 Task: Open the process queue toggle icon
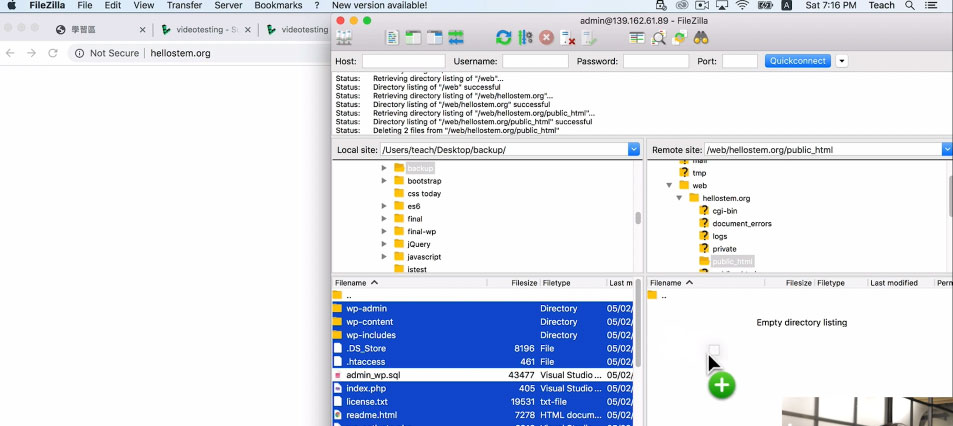(525, 38)
